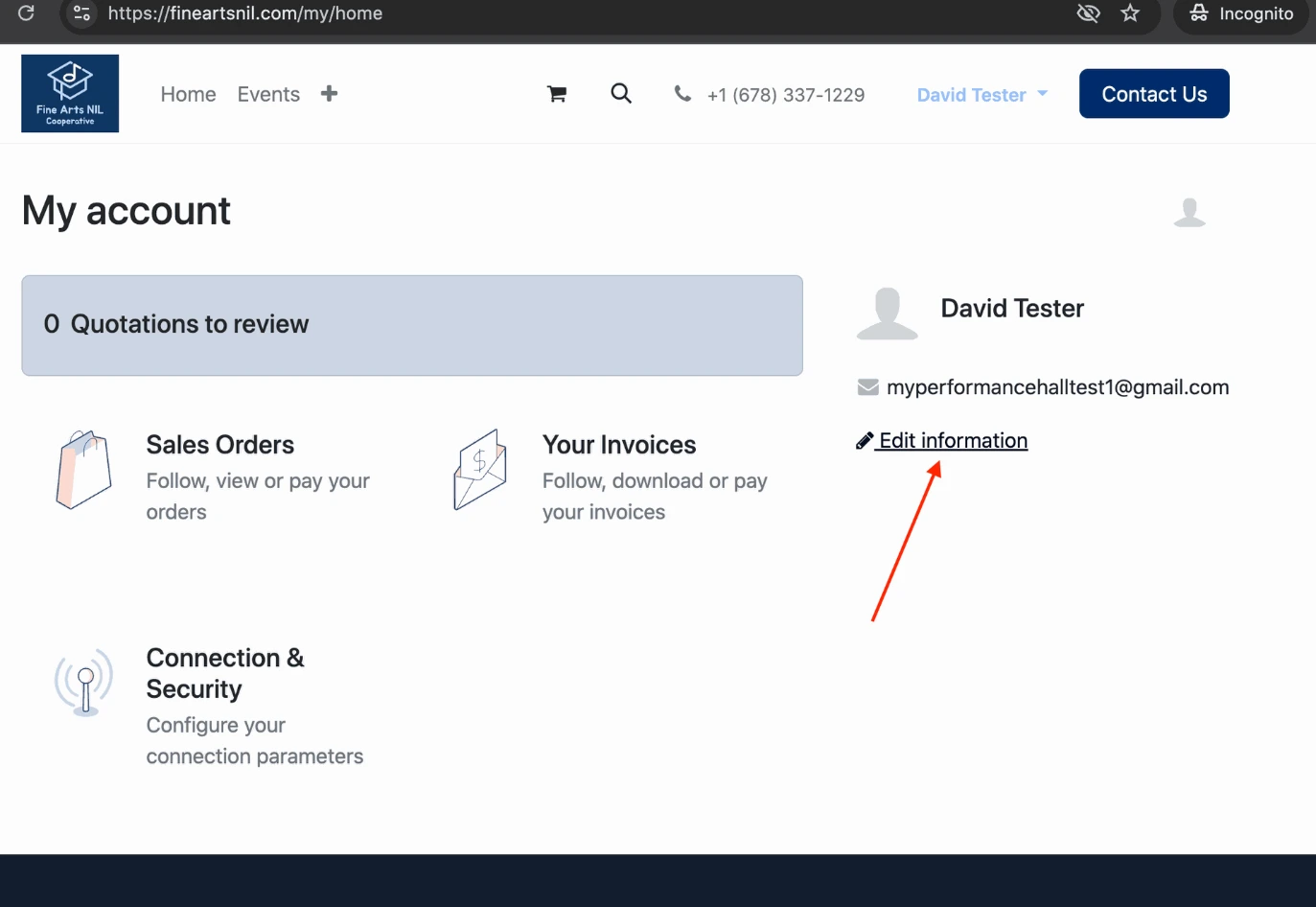This screenshot has width=1316, height=907.
Task: Click the Connection & Security antenna icon
Action: [x=84, y=682]
